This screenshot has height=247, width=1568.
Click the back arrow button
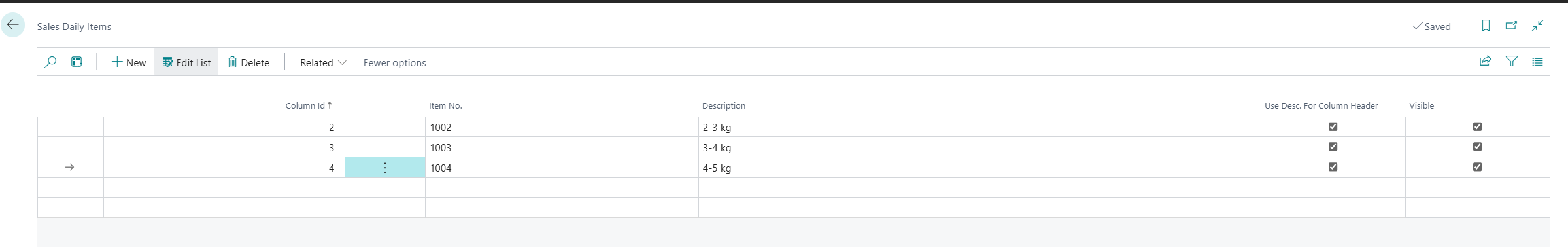(x=12, y=25)
